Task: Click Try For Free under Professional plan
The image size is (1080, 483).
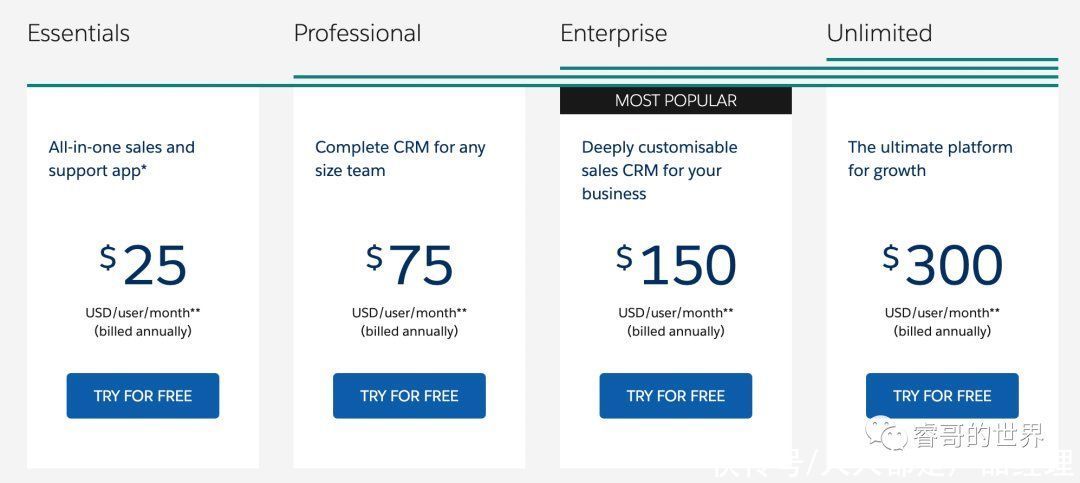Action: [x=409, y=395]
